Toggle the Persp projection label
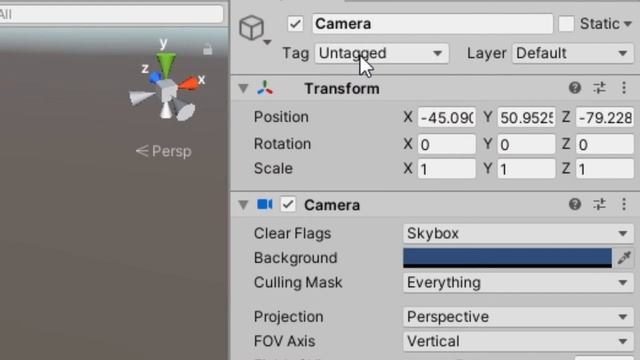Viewport: 640px width, 360px height. 163,151
